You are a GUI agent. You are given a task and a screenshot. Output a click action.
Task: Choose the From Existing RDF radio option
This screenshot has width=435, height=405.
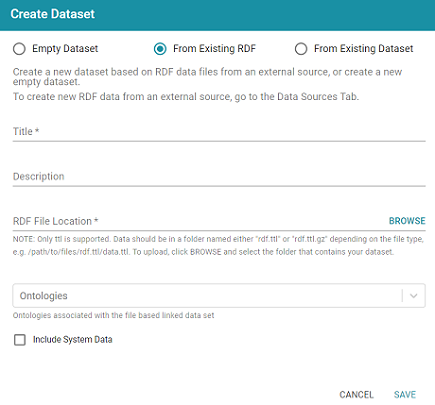pos(160,49)
